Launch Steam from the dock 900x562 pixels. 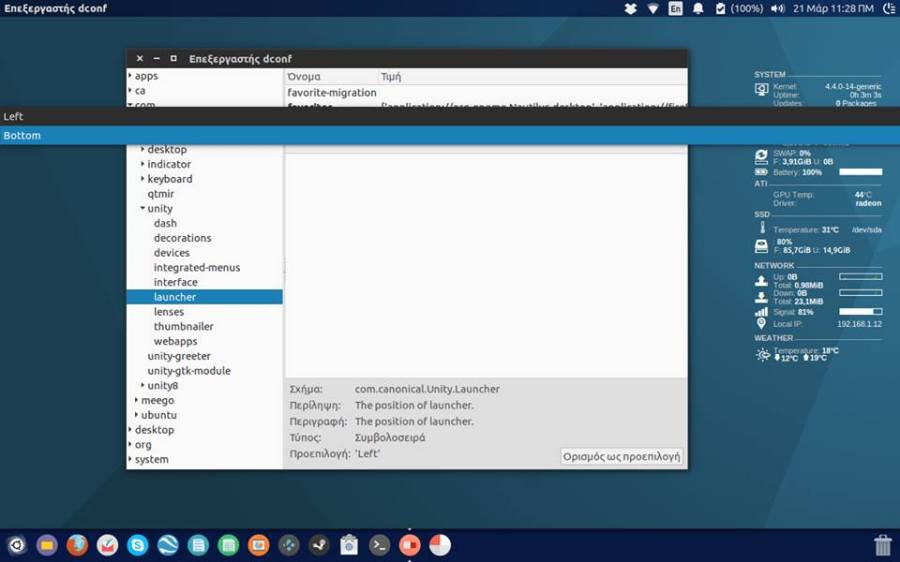click(x=319, y=545)
